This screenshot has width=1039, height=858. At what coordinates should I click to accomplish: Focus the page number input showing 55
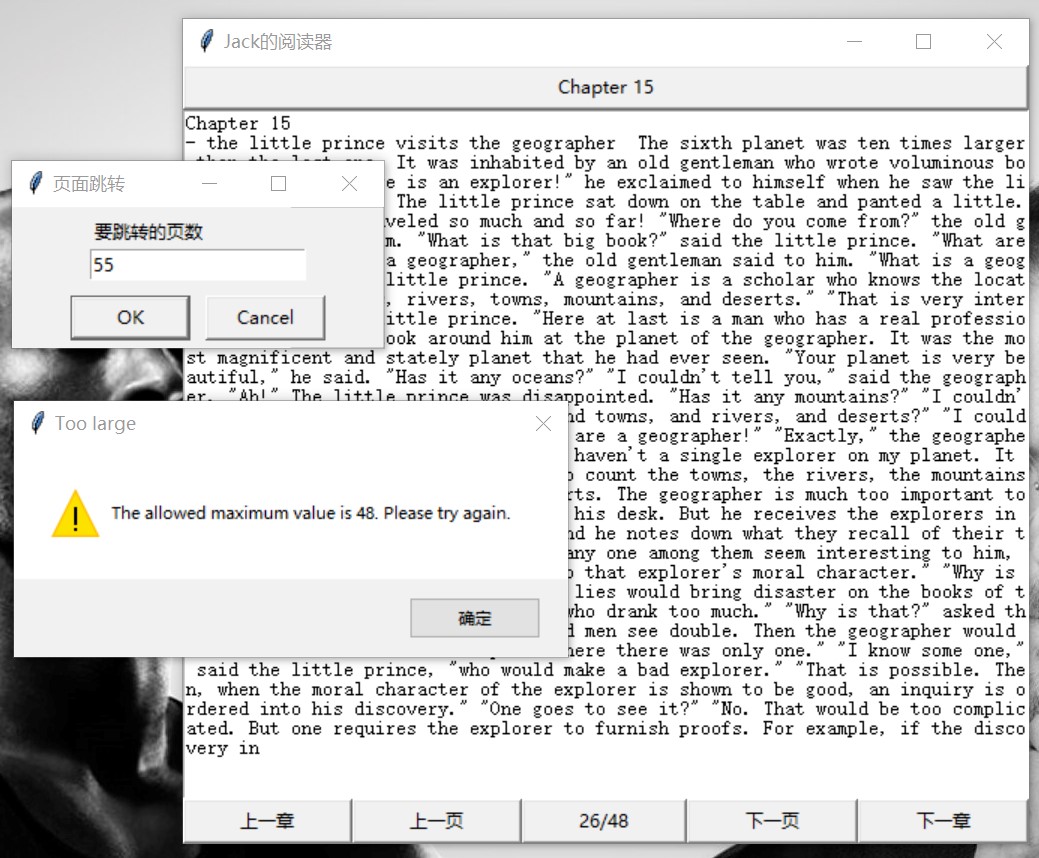click(197, 264)
